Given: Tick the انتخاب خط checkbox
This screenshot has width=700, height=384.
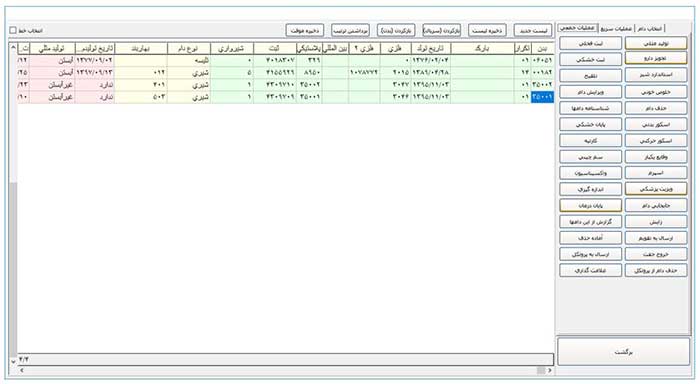Looking at the screenshot, I should [x=13, y=30].
